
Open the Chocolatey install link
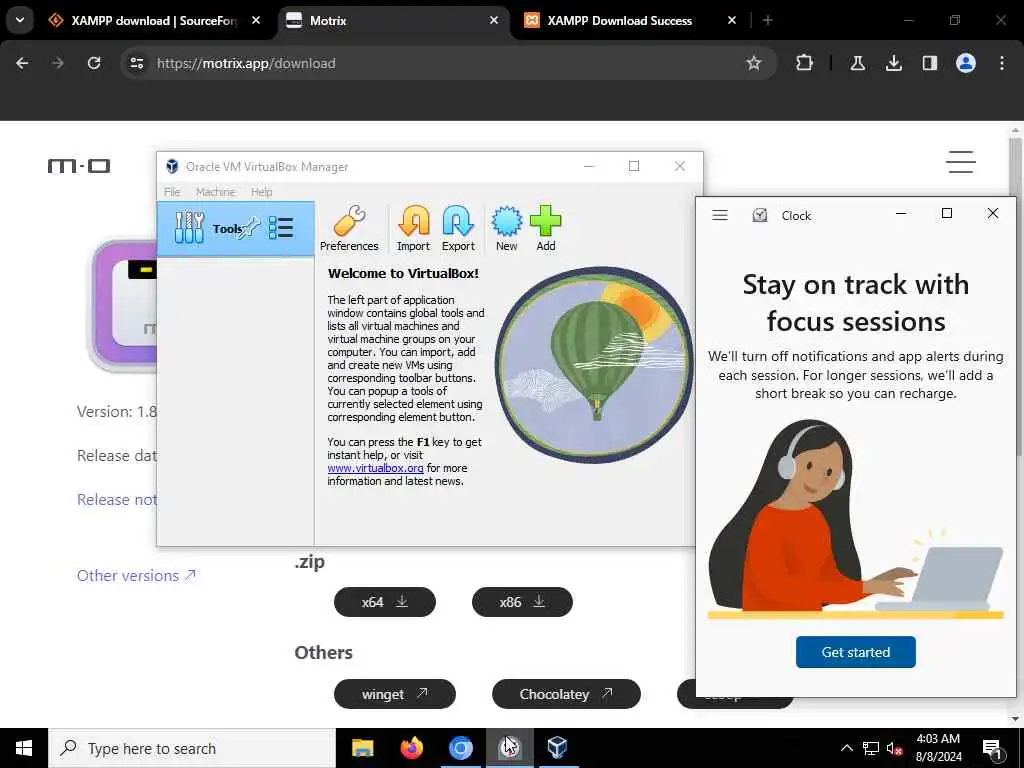[566, 694]
